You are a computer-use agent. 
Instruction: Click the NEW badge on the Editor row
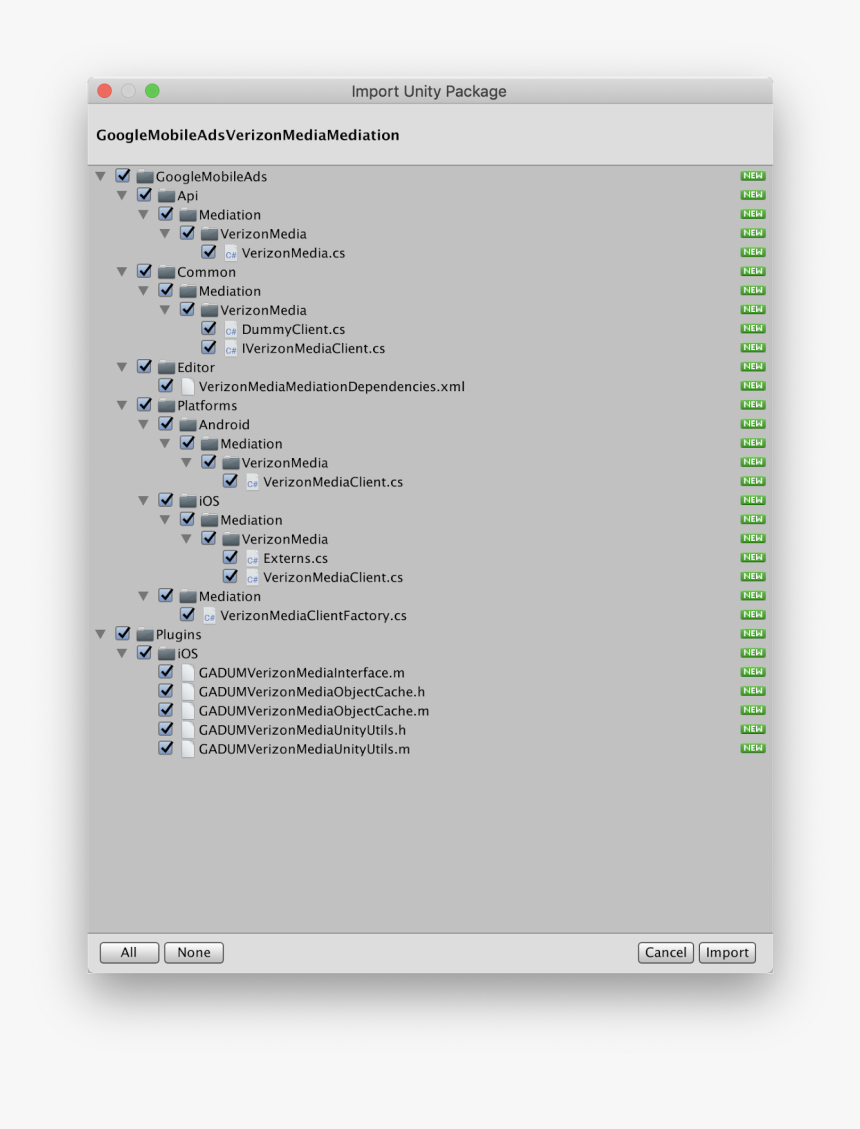[753, 366]
